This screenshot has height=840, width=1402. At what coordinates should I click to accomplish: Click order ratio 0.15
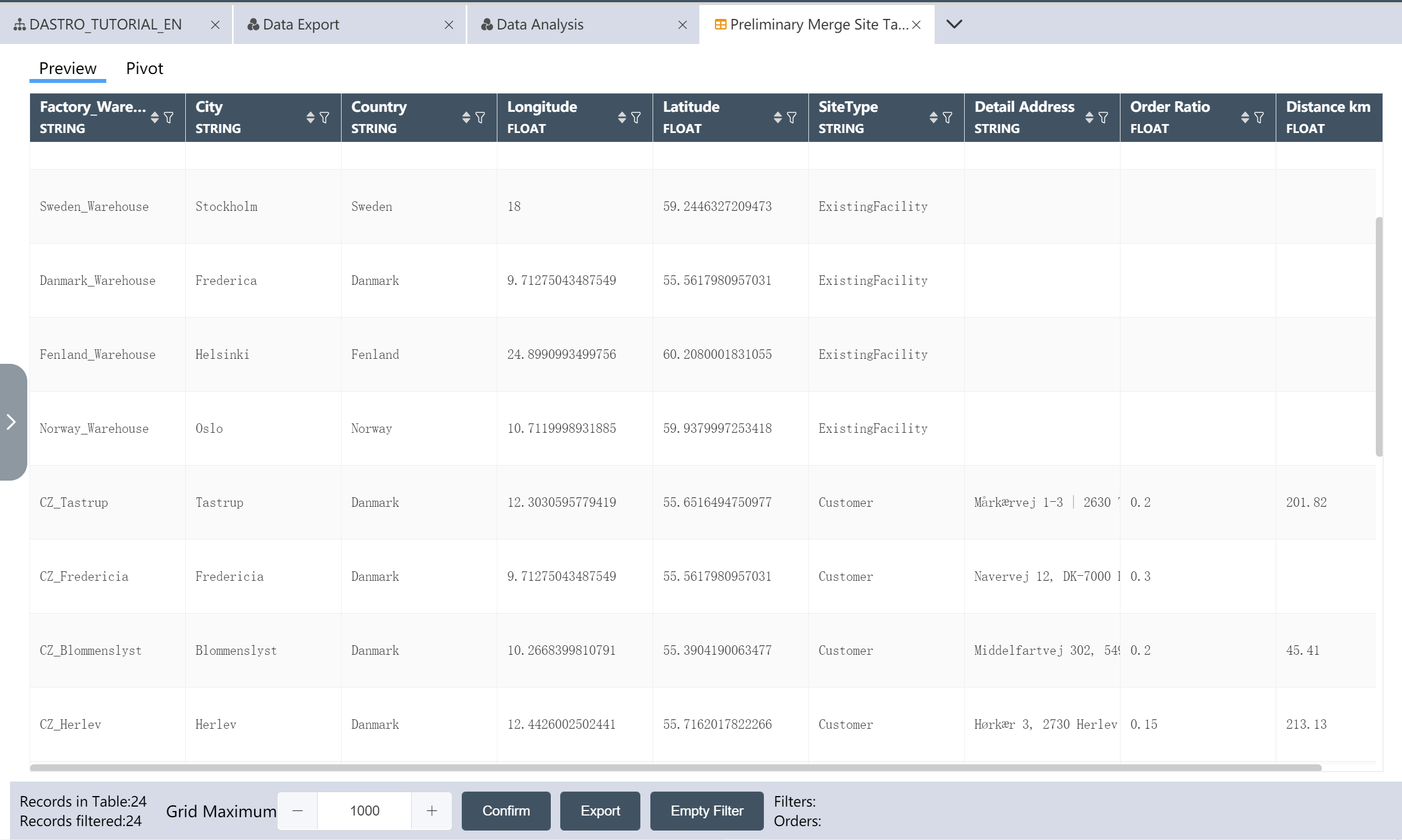(1198, 724)
